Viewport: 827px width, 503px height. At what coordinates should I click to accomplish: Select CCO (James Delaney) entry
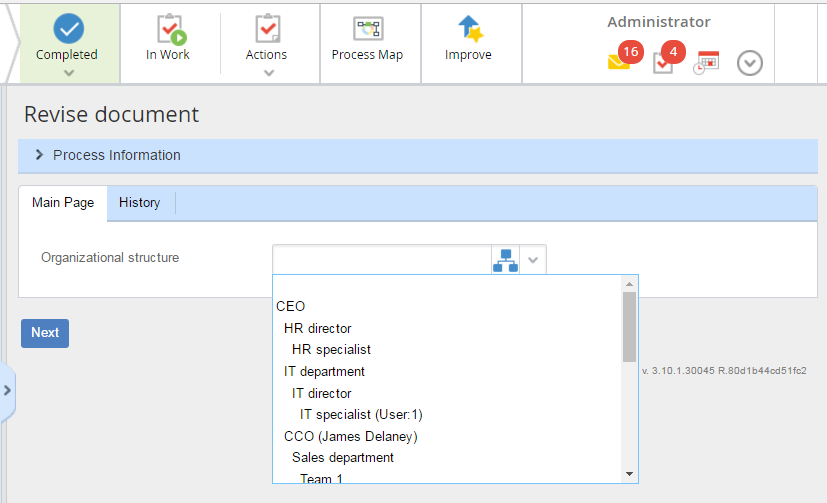pyautogui.click(x=351, y=437)
